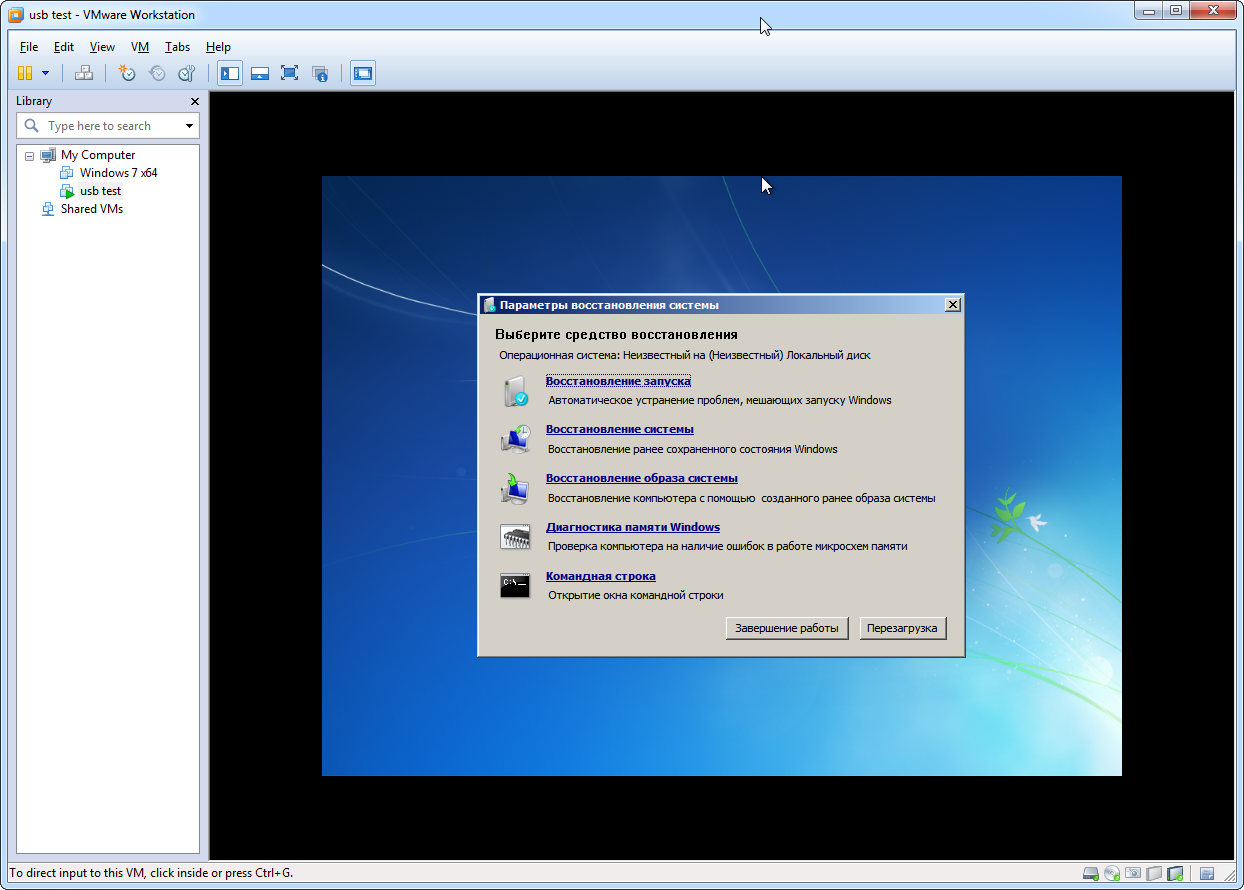Click the CD/DVD drive status icon

[1112, 874]
